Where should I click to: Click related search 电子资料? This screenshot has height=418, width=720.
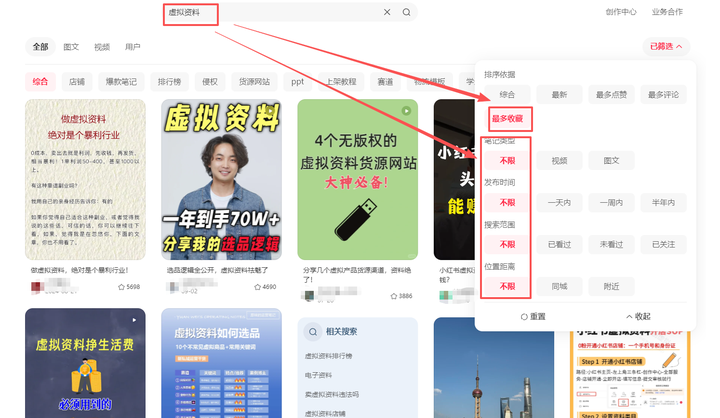[318, 375]
